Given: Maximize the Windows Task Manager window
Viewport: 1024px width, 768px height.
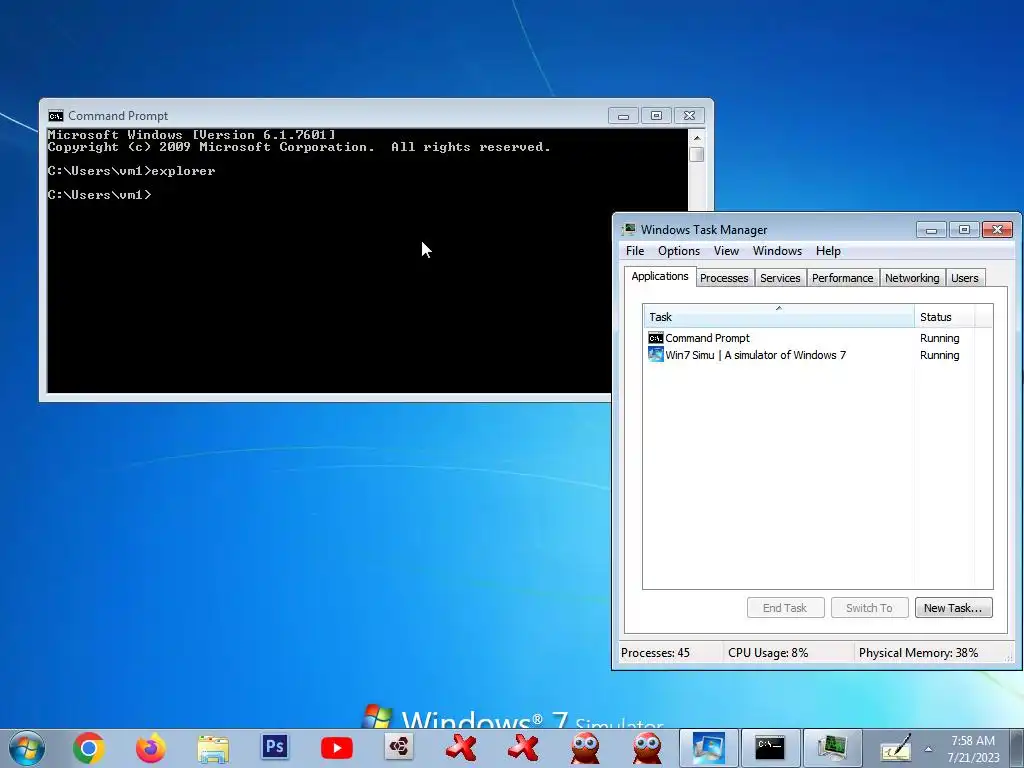Looking at the screenshot, I should [x=964, y=229].
